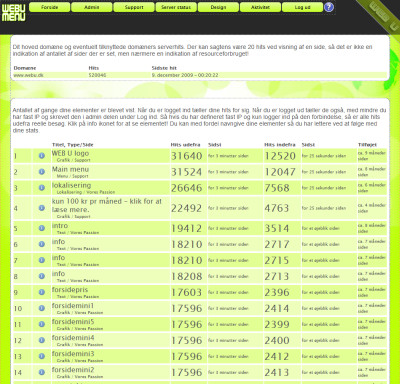Viewport: 400px width, 384px height.
Task: Select the WEB U logo title
Action: (x=70, y=153)
